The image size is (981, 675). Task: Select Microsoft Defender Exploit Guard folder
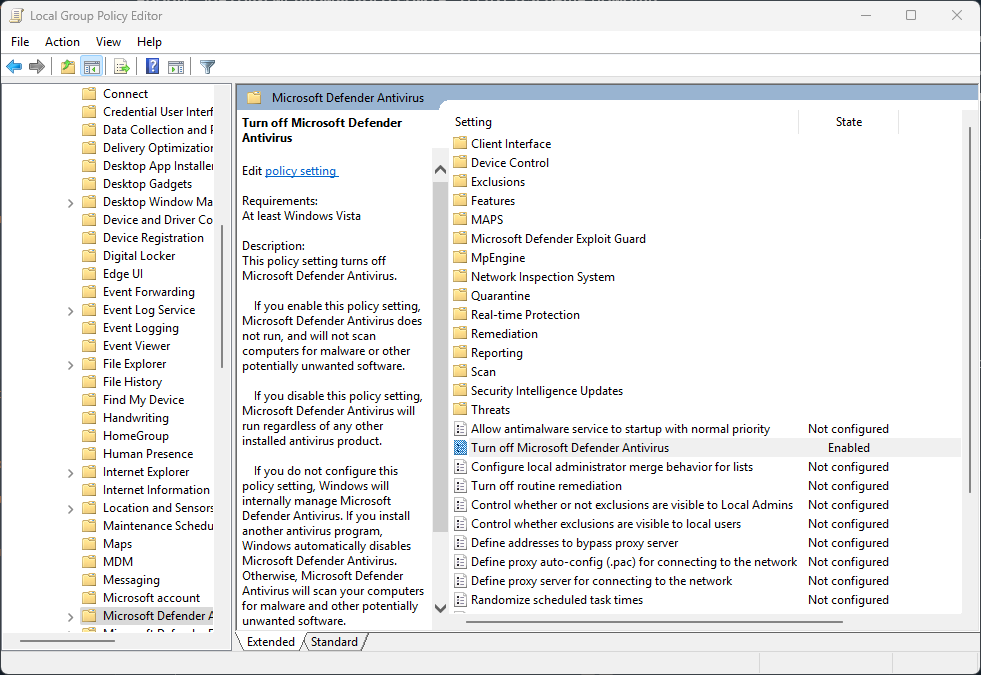click(x=558, y=239)
